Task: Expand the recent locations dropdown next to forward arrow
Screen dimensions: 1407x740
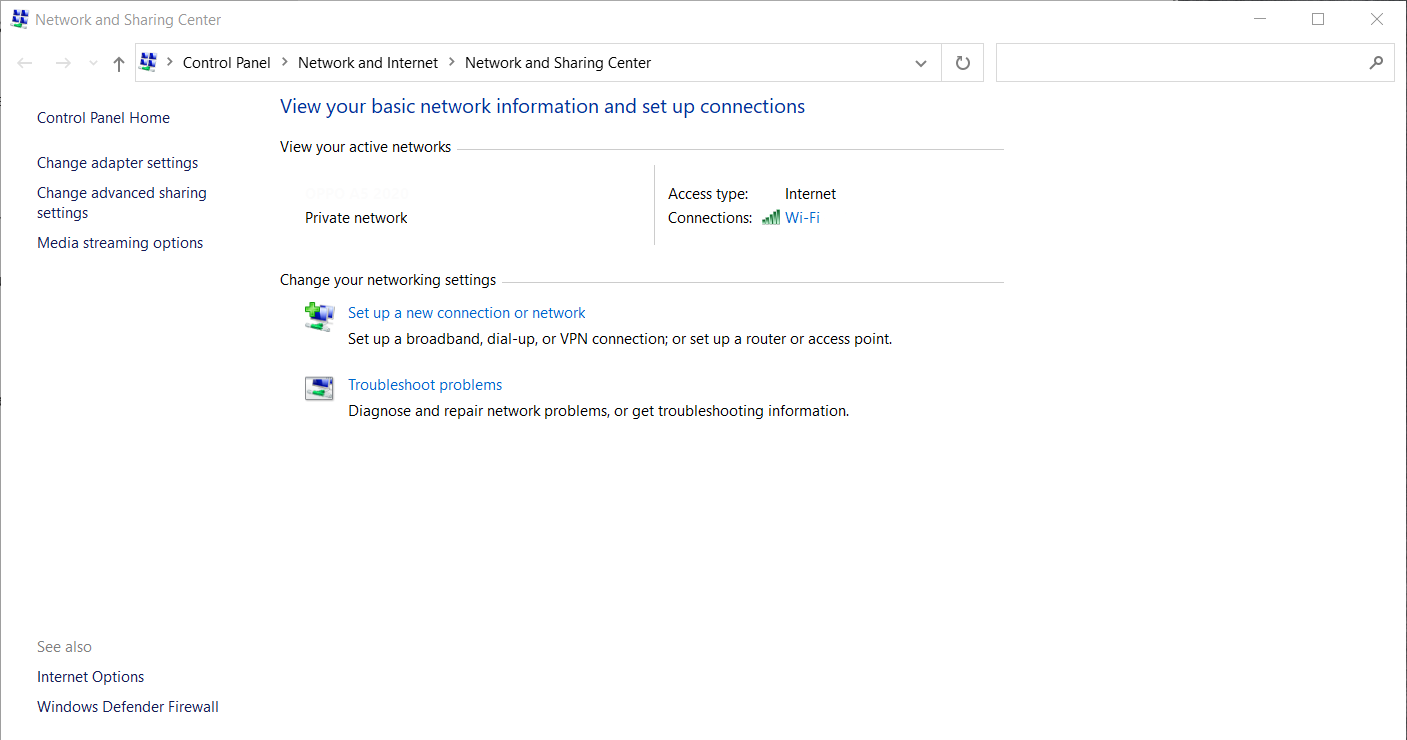Action: (92, 62)
